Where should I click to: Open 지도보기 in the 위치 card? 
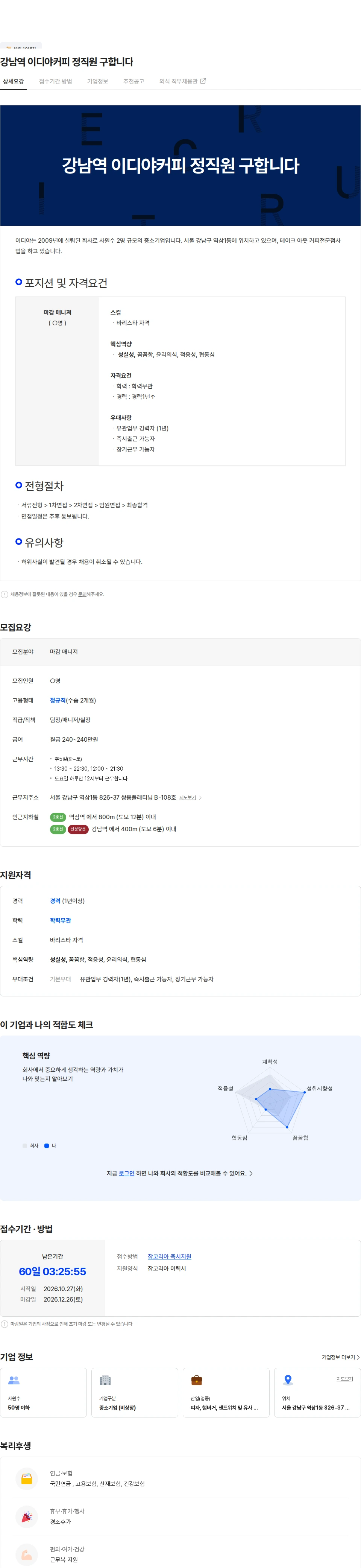click(x=344, y=1379)
